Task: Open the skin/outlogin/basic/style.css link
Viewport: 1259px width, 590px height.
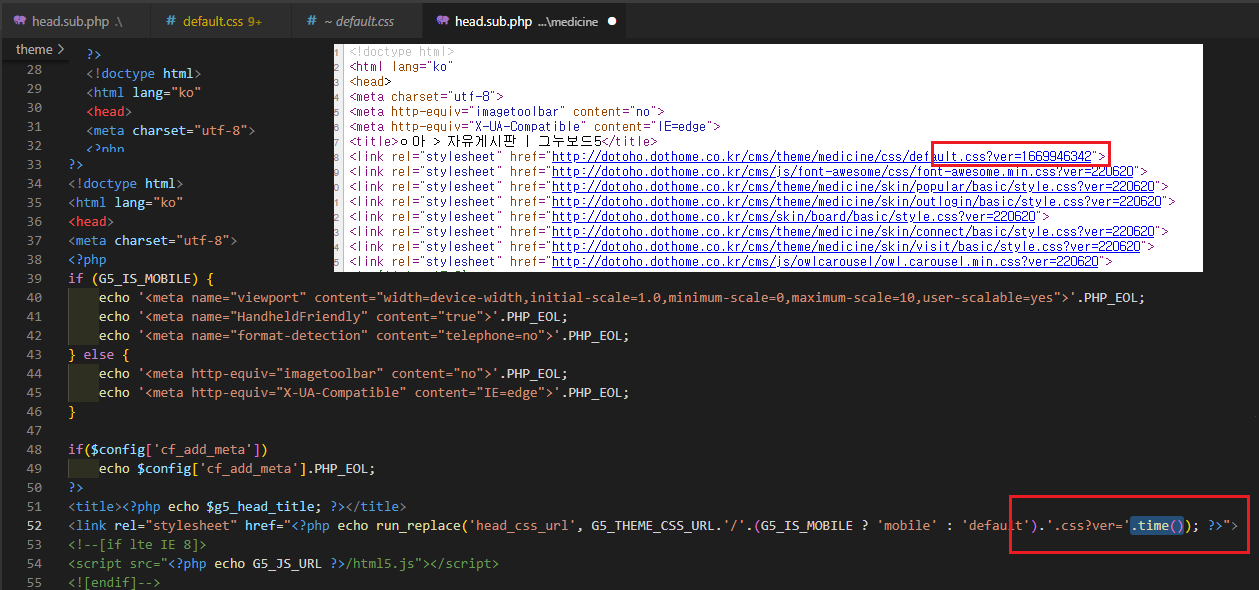Action: click(x=857, y=201)
